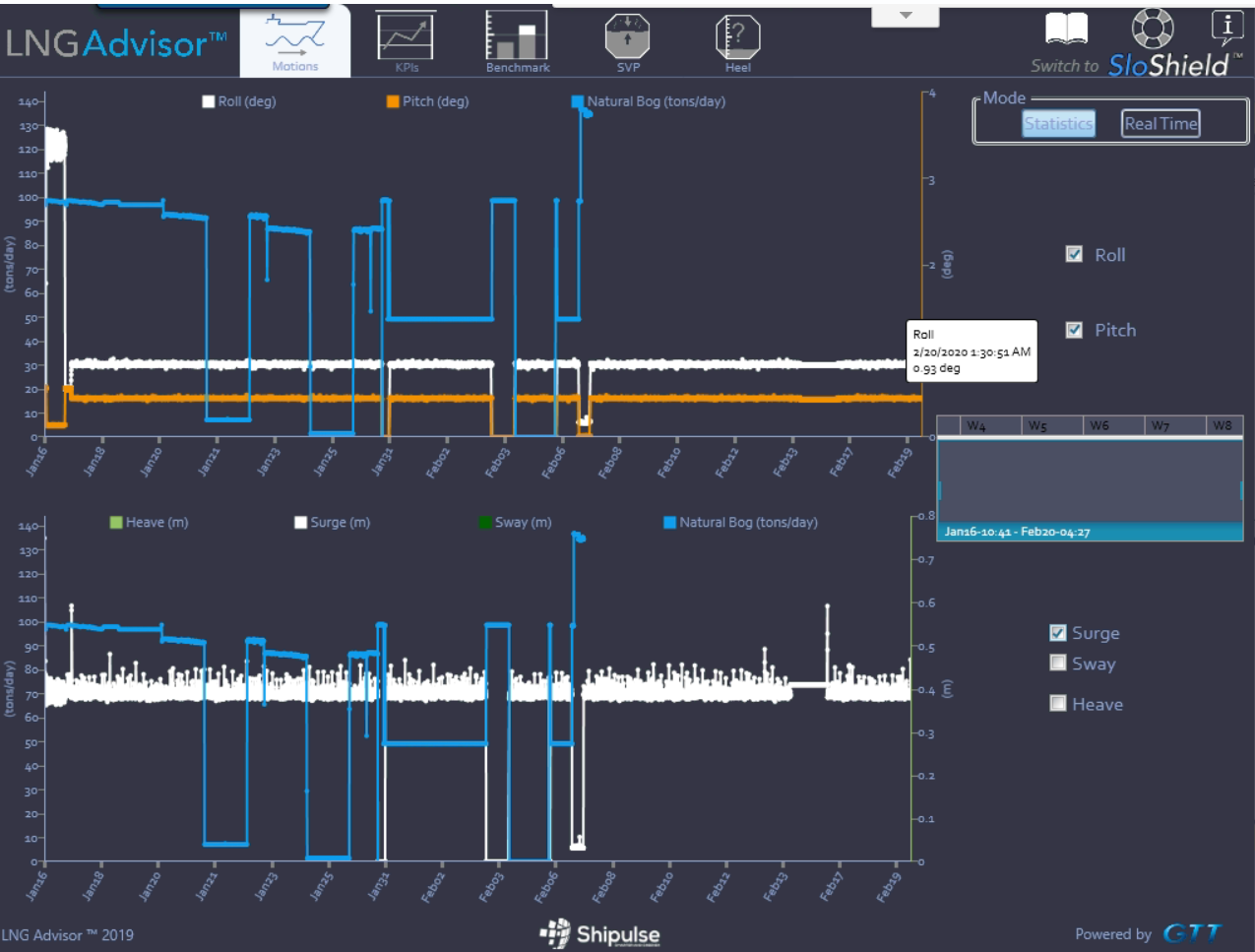Viewport: 1255px width, 952px height.
Task: Toggle the Roll checkbox
Action: pyautogui.click(x=1075, y=254)
